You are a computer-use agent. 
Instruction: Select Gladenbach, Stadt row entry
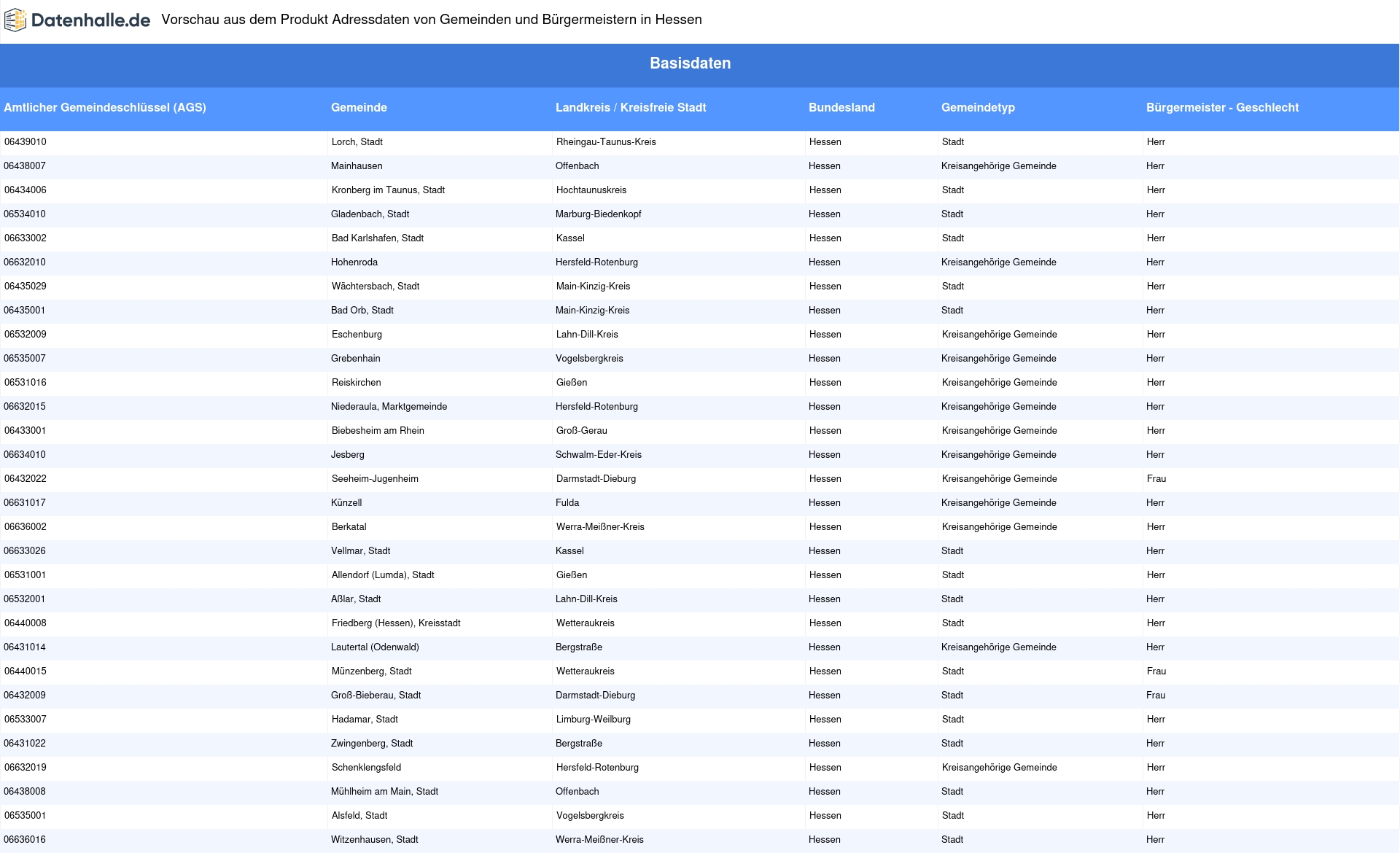coord(370,214)
